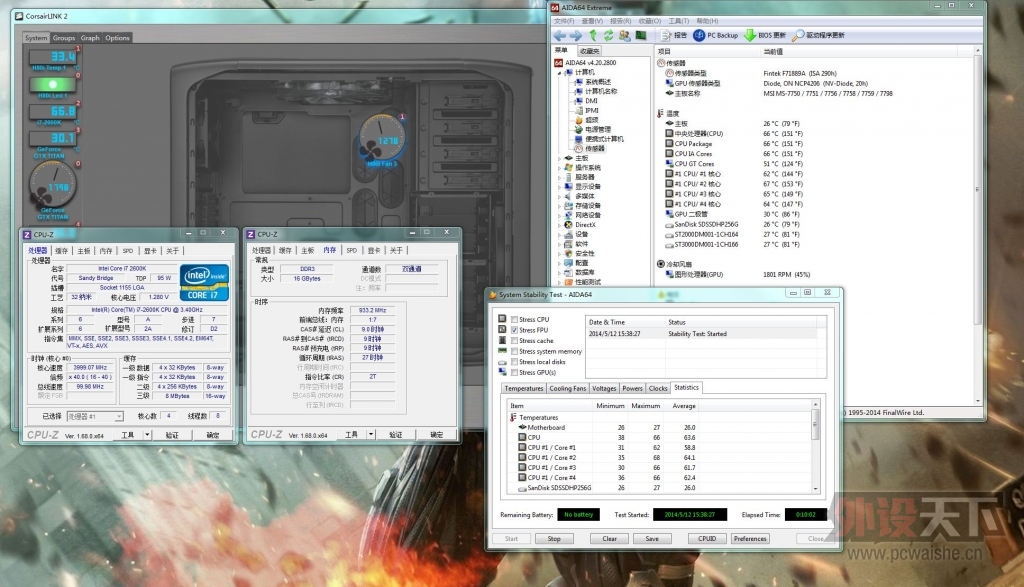Click the 驱动程序更新 magnifier button
The image size is (1024, 587).
pos(818,35)
